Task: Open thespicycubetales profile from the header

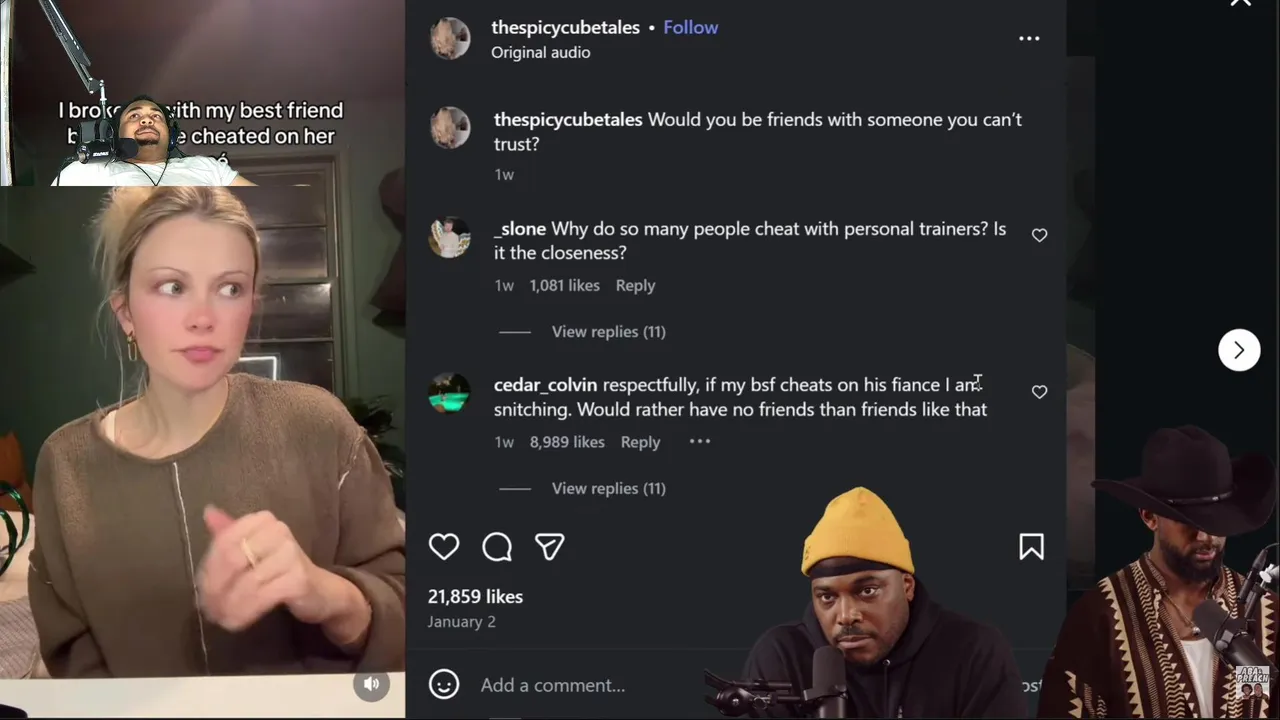Action: coord(565,27)
